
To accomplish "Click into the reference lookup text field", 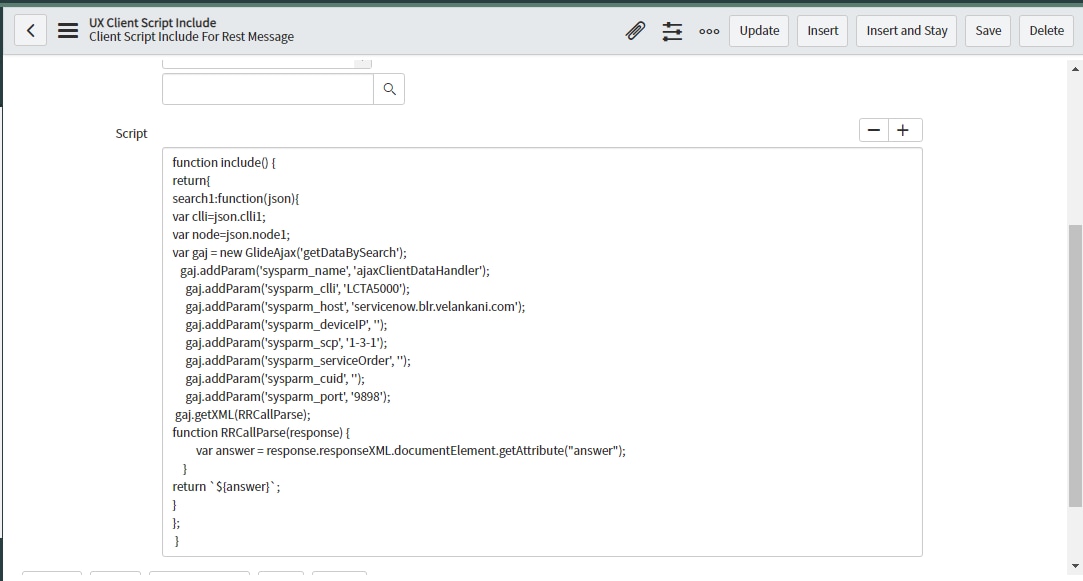I will pyautogui.click(x=267, y=89).
